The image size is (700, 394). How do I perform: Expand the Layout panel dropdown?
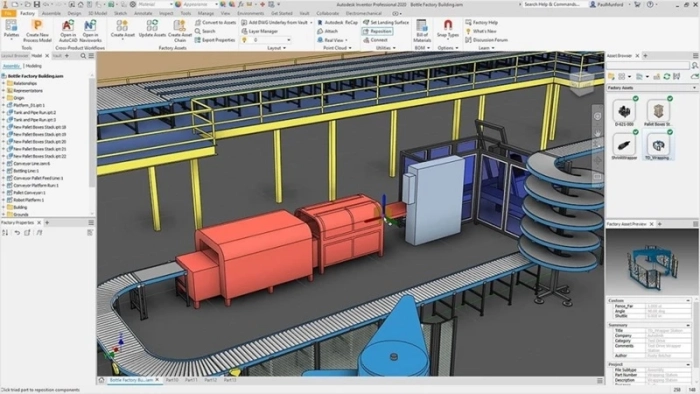click(x=276, y=48)
